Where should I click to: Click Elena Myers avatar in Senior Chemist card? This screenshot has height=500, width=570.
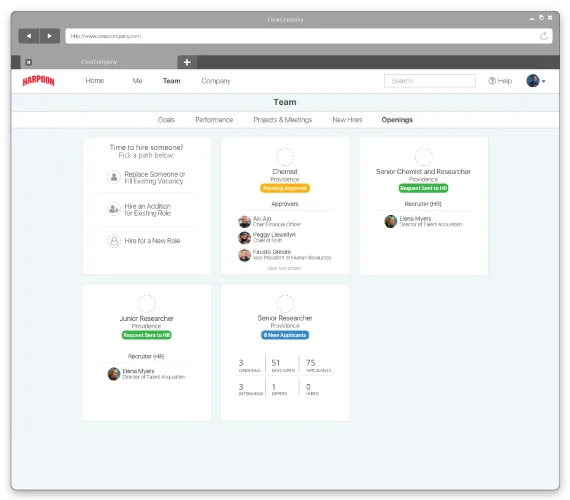[x=391, y=221]
